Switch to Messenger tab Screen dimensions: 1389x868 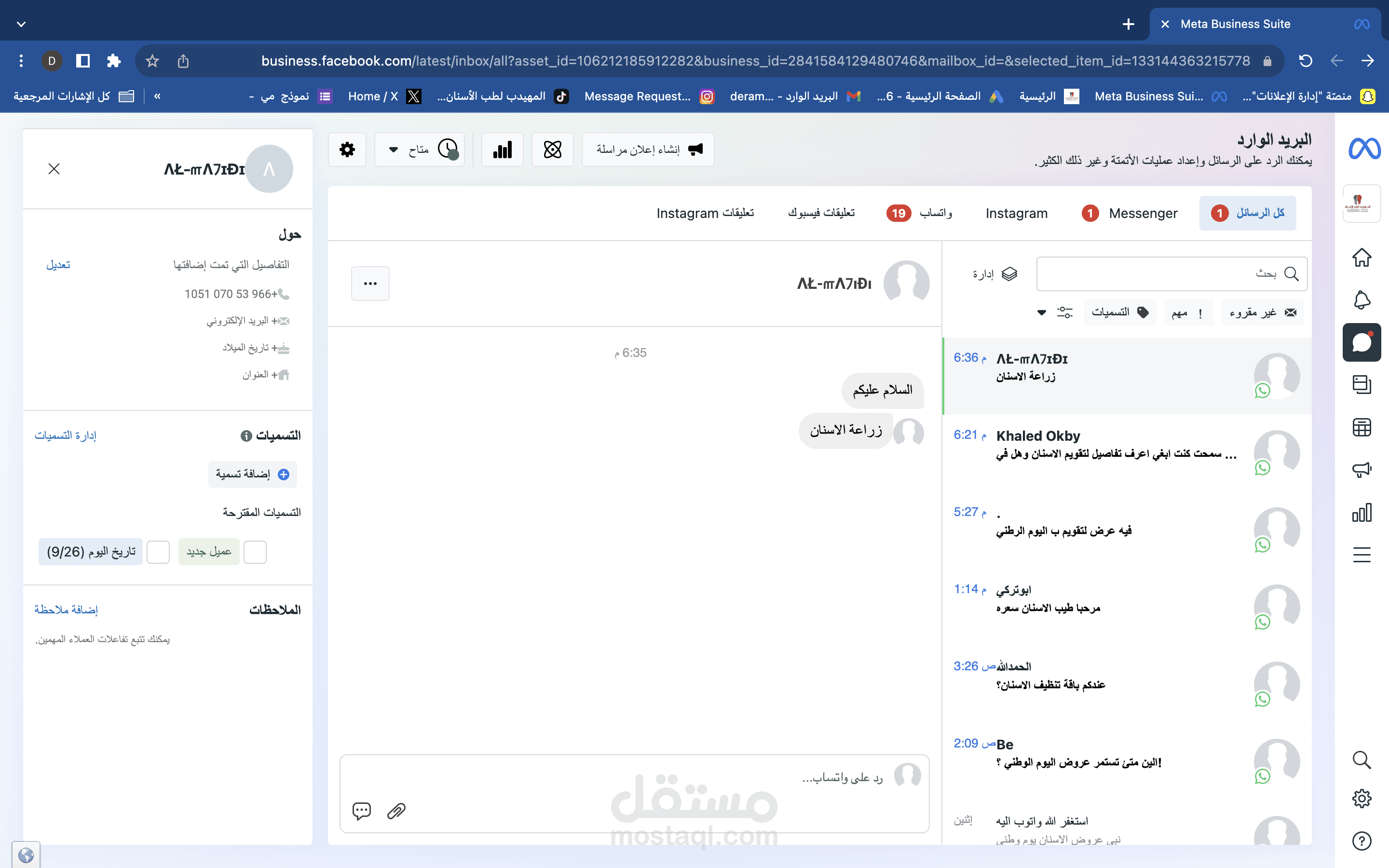click(x=1130, y=213)
